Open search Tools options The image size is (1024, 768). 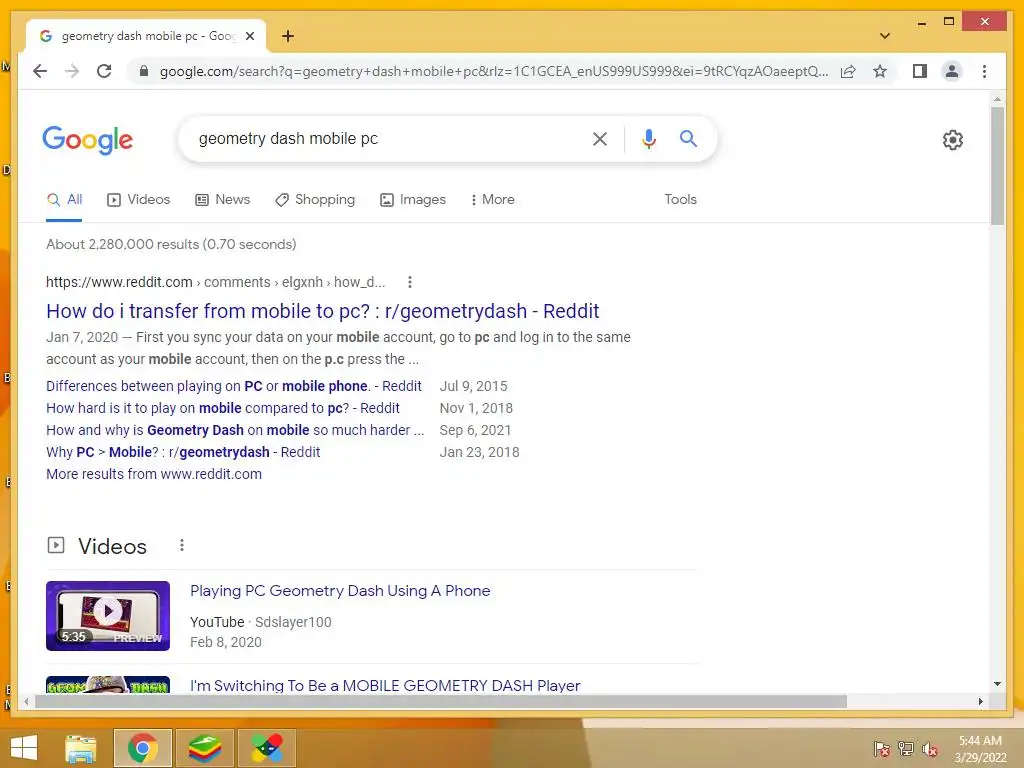(x=680, y=199)
